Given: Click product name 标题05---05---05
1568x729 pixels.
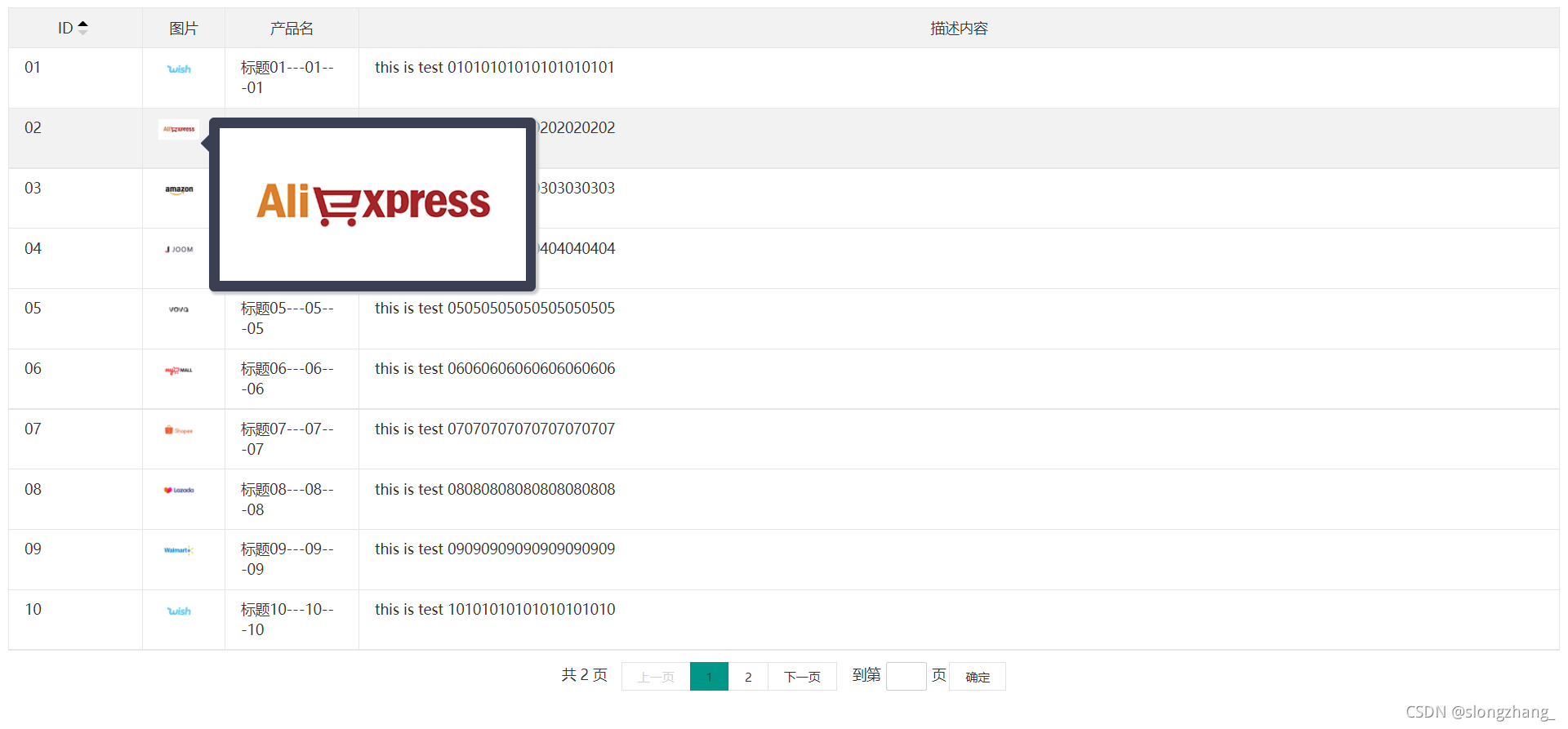Looking at the screenshot, I should click(x=287, y=318).
